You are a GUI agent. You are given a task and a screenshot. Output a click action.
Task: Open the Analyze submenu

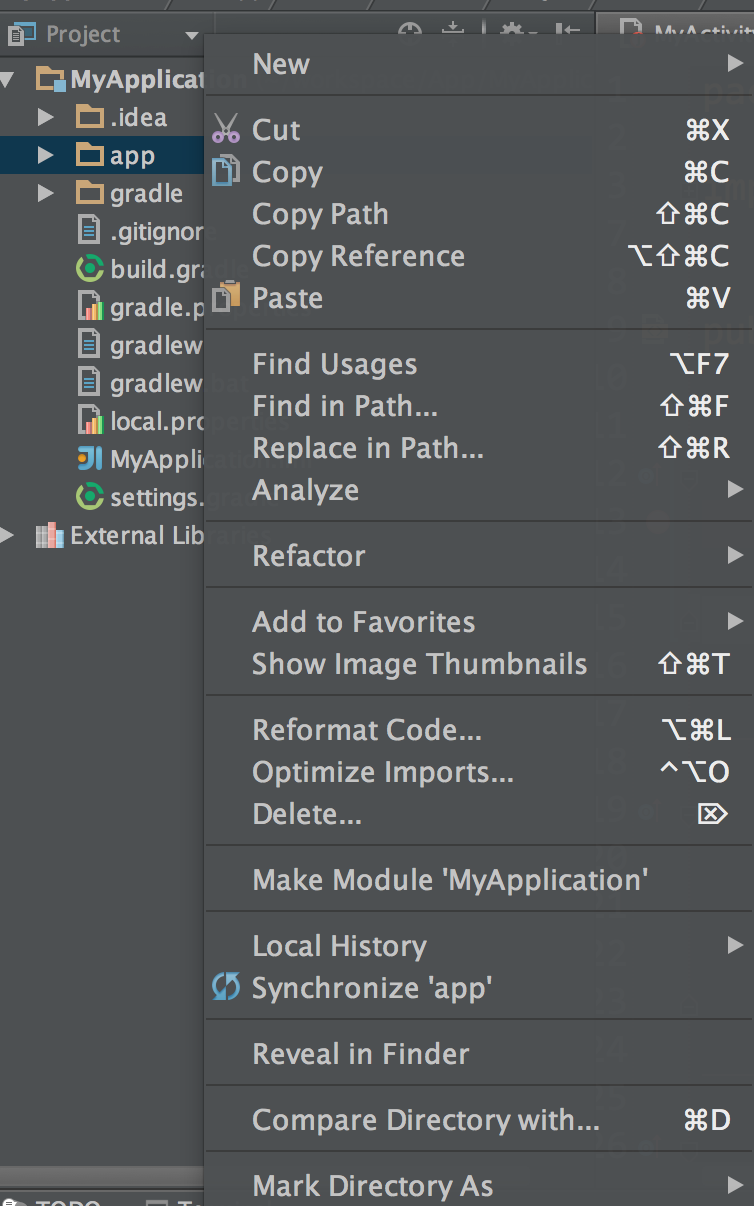(480, 490)
